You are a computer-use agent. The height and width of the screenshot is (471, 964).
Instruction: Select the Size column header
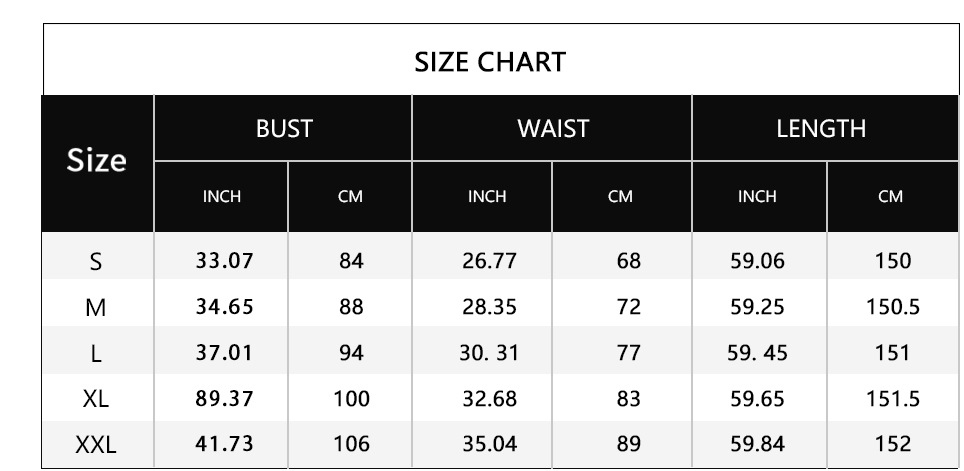[97, 160]
